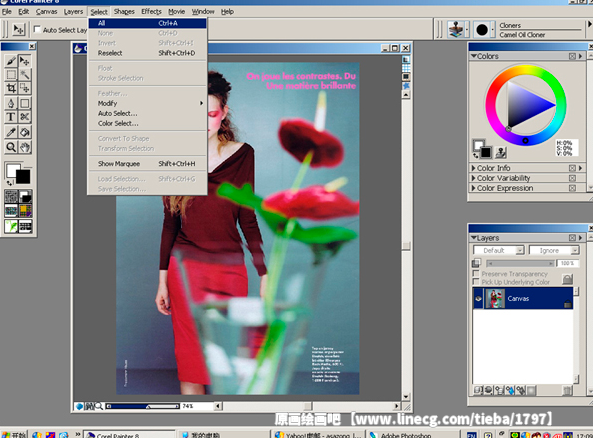Open the Nozzle selector in the toolbox
The image size is (593, 438).
tap(25, 226)
